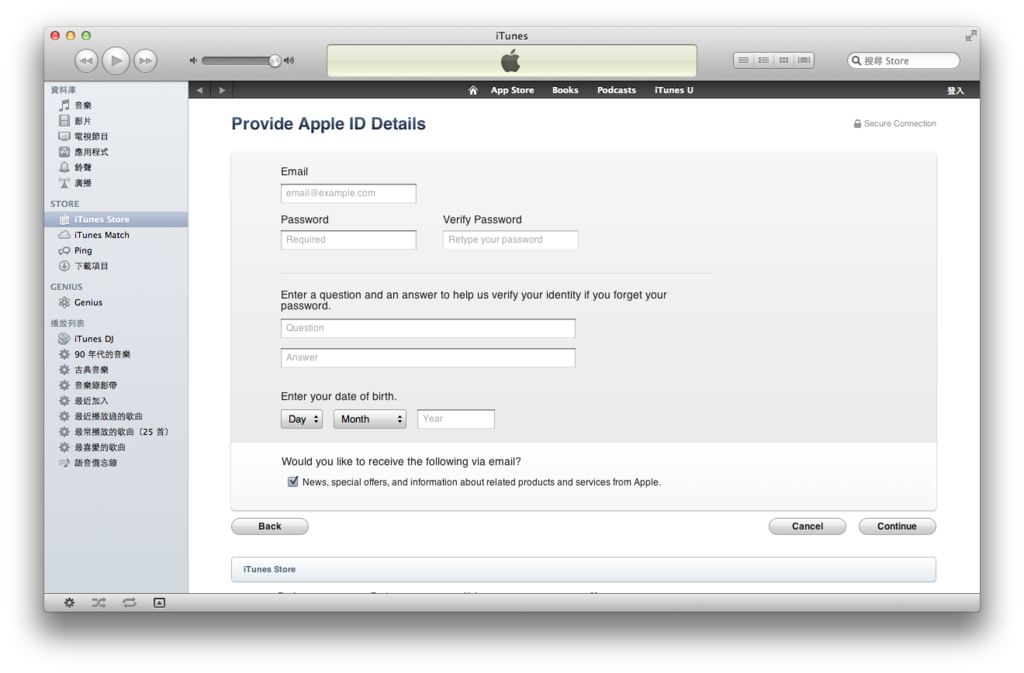Switch to the App Store tab
The image size is (1024, 673).
(x=512, y=90)
